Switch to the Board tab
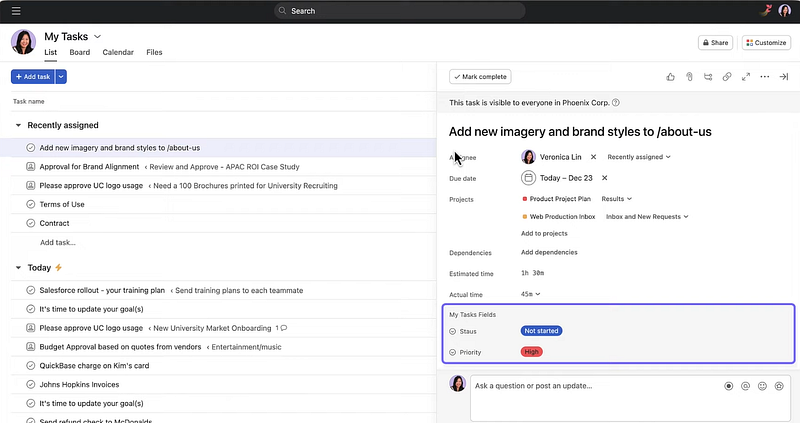 click(x=79, y=52)
